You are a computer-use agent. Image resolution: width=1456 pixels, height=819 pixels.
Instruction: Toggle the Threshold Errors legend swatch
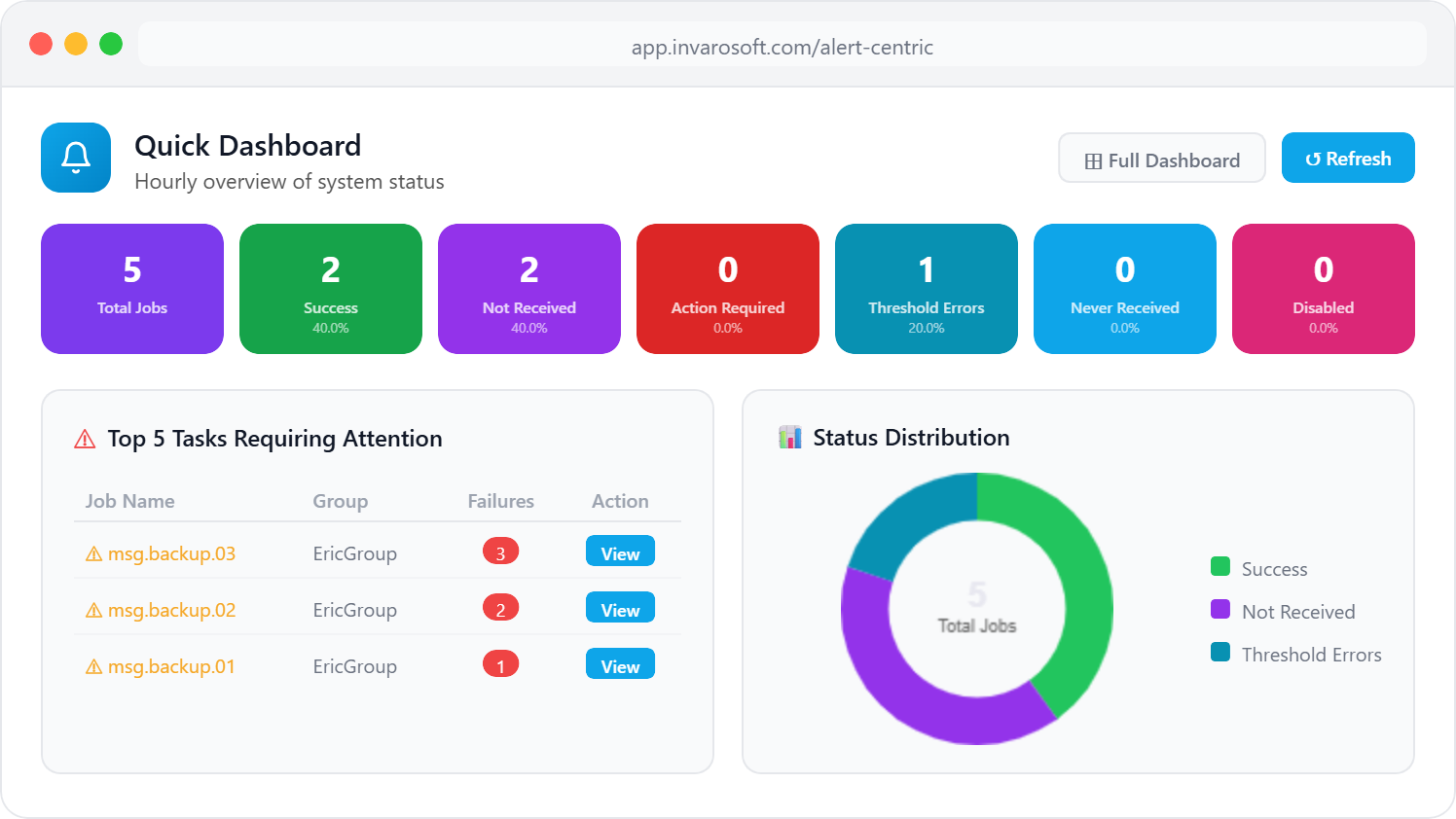1220,652
